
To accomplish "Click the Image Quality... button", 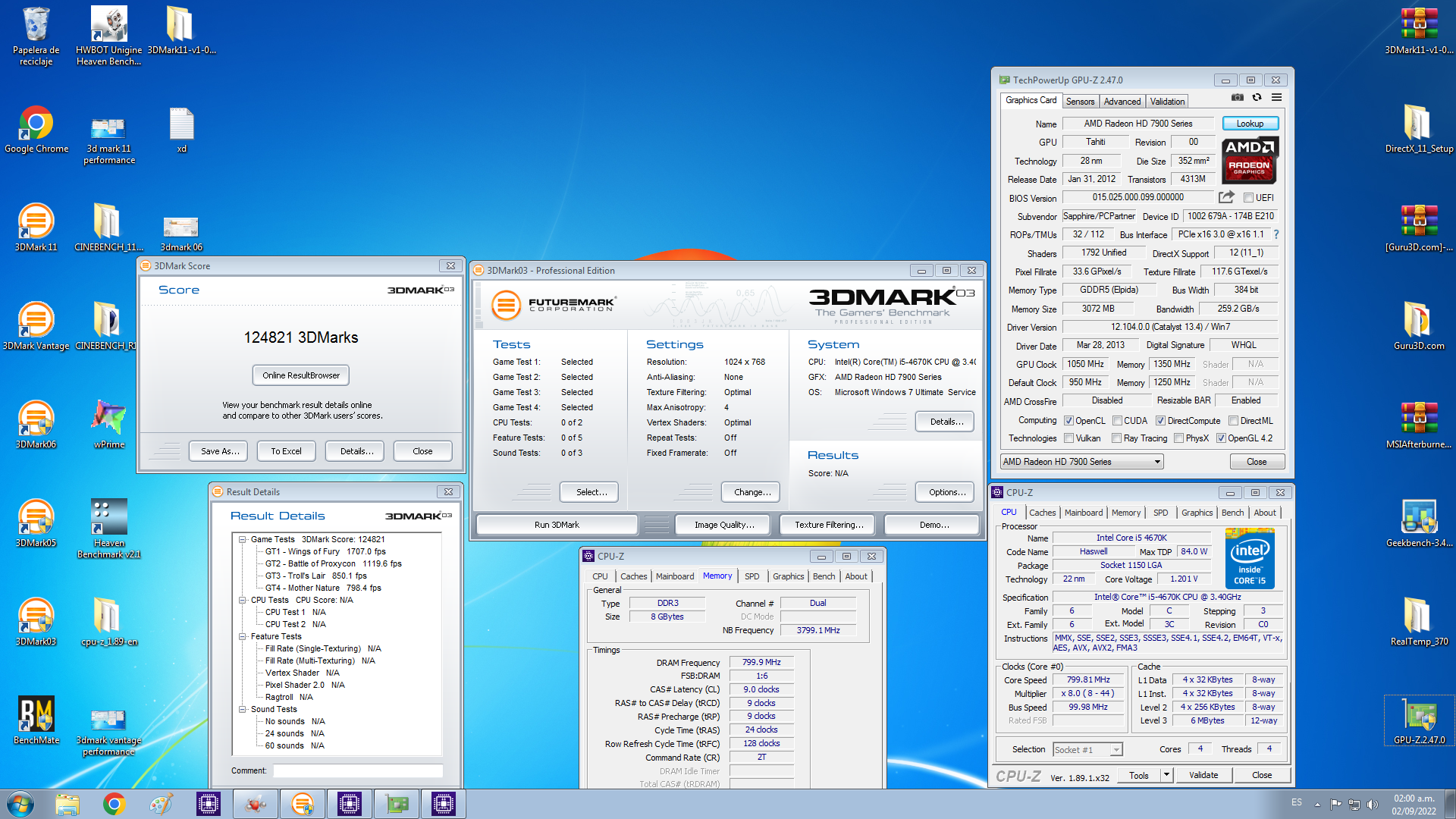I will coord(724,525).
